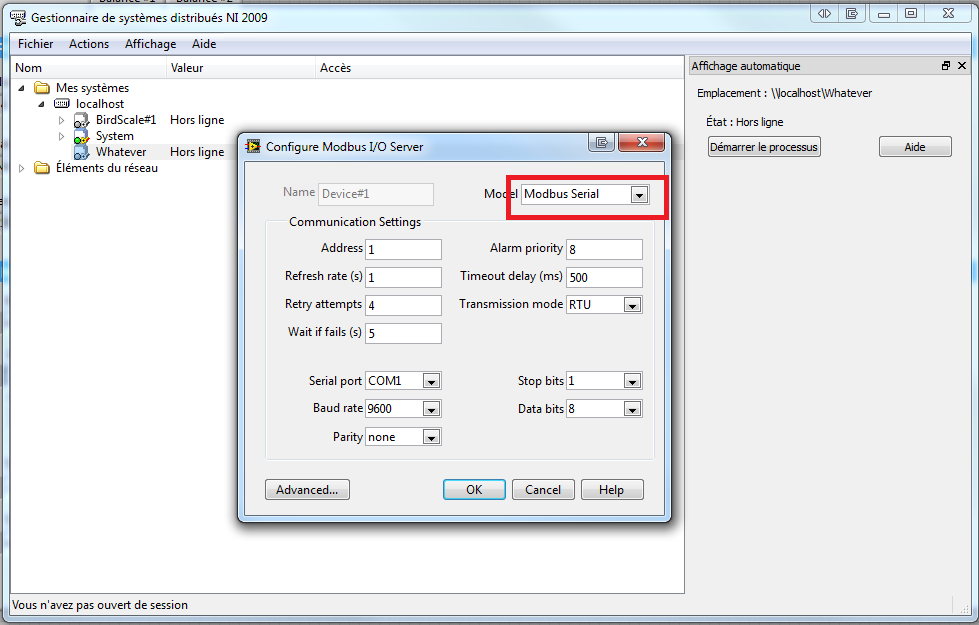Viewport: 979px width, 625px height.
Task: Click the Hors ligne value of Whatever
Action: (x=197, y=152)
